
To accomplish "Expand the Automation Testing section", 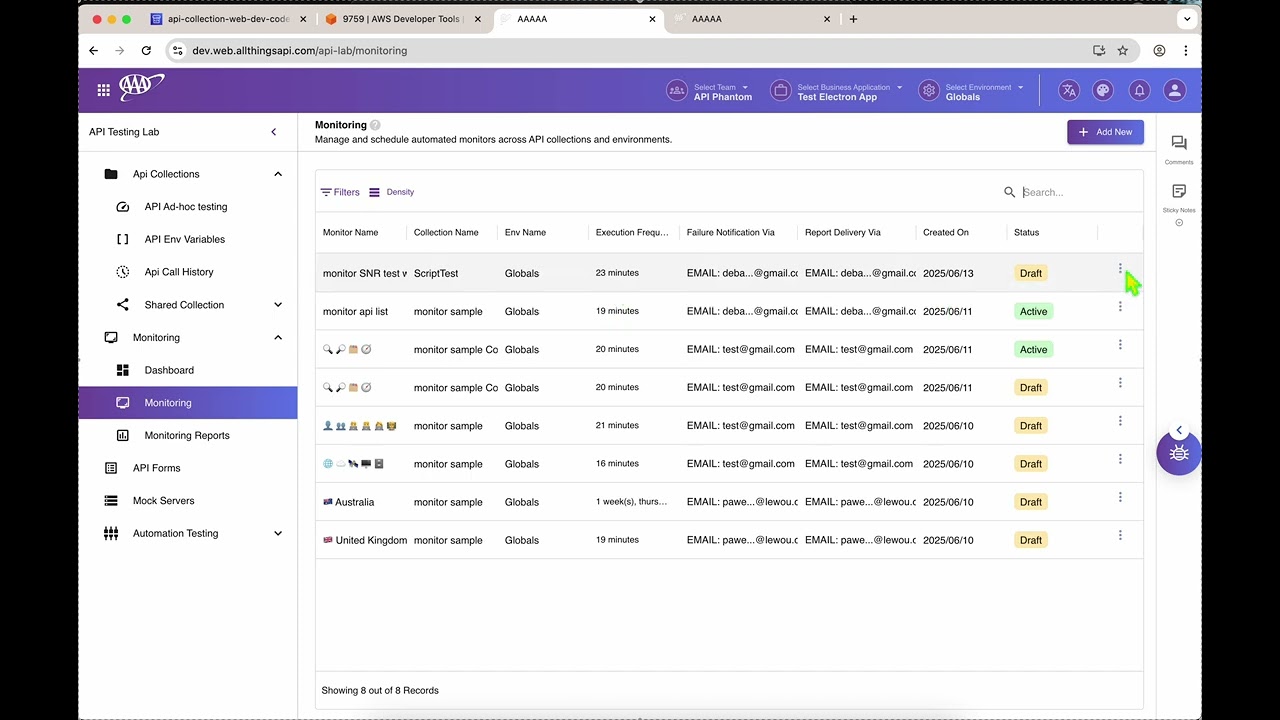I will click(278, 534).
